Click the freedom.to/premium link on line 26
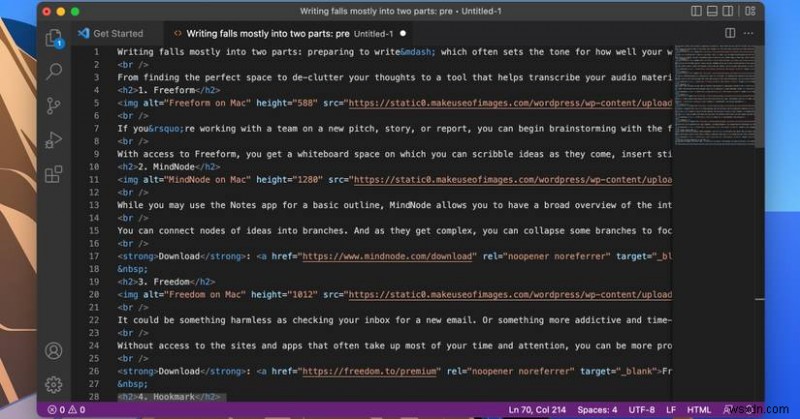Image resolution: width=800 pixels, height=419 pixels. point(369,371)
